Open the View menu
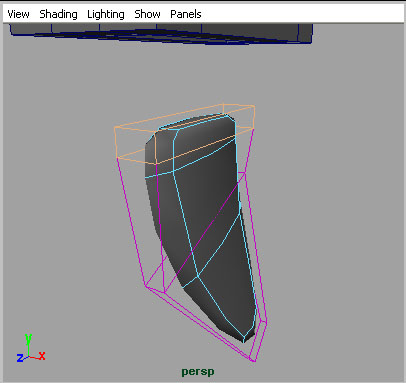Screen dimensions: 406x383 18,14
